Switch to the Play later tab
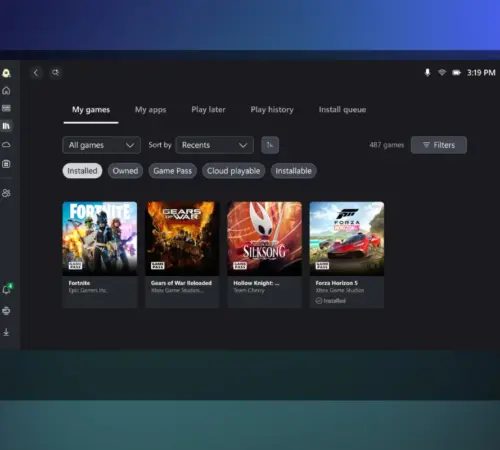 [208, 110]
